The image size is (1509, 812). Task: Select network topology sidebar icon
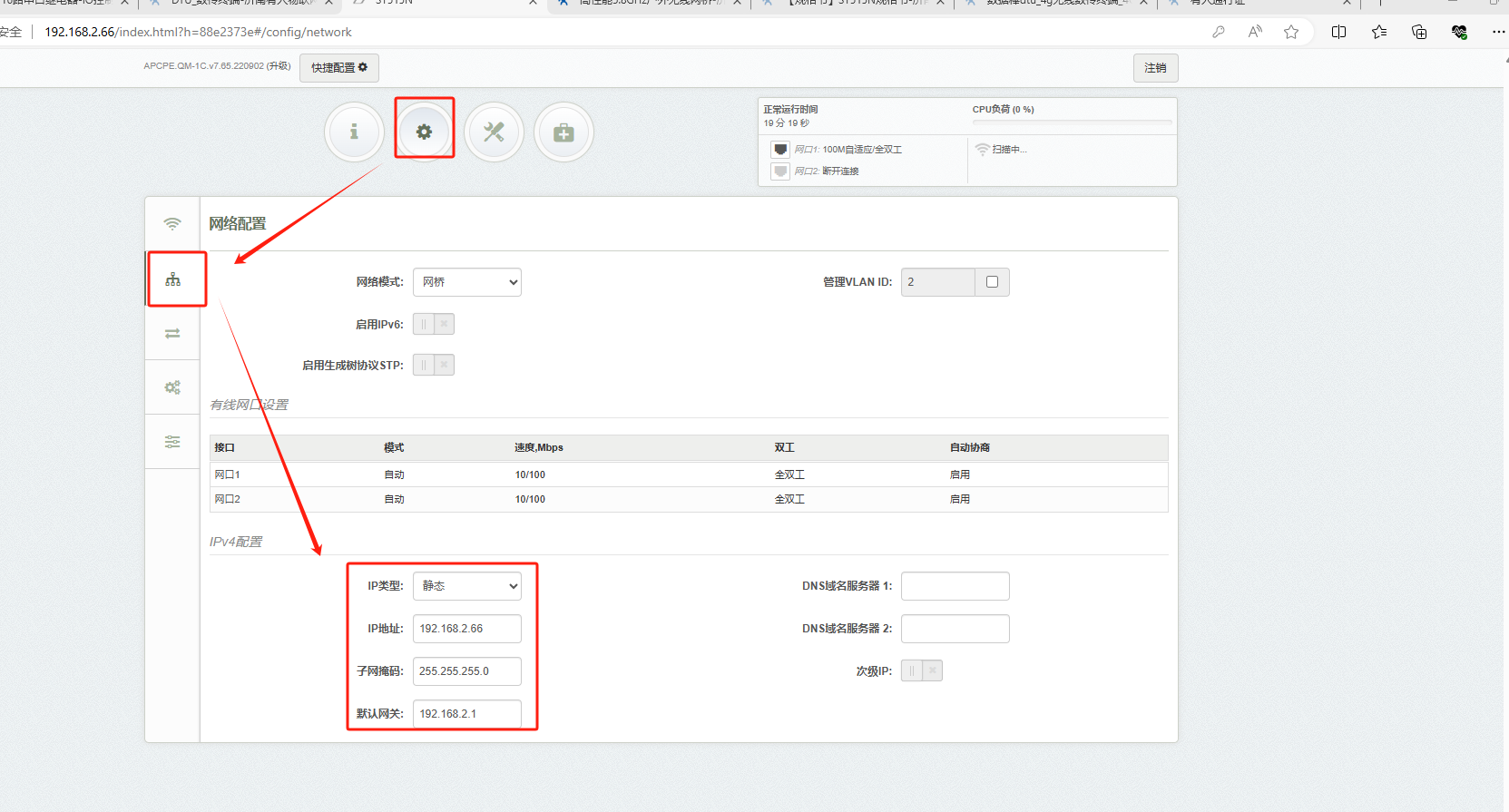[172, 279]
